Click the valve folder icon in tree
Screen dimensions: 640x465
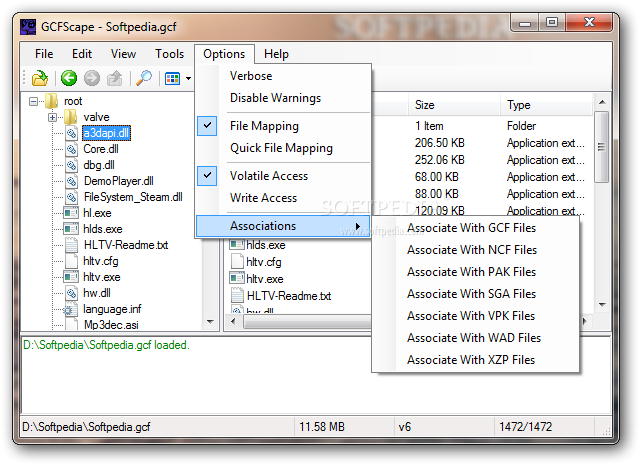click(71, 117)
